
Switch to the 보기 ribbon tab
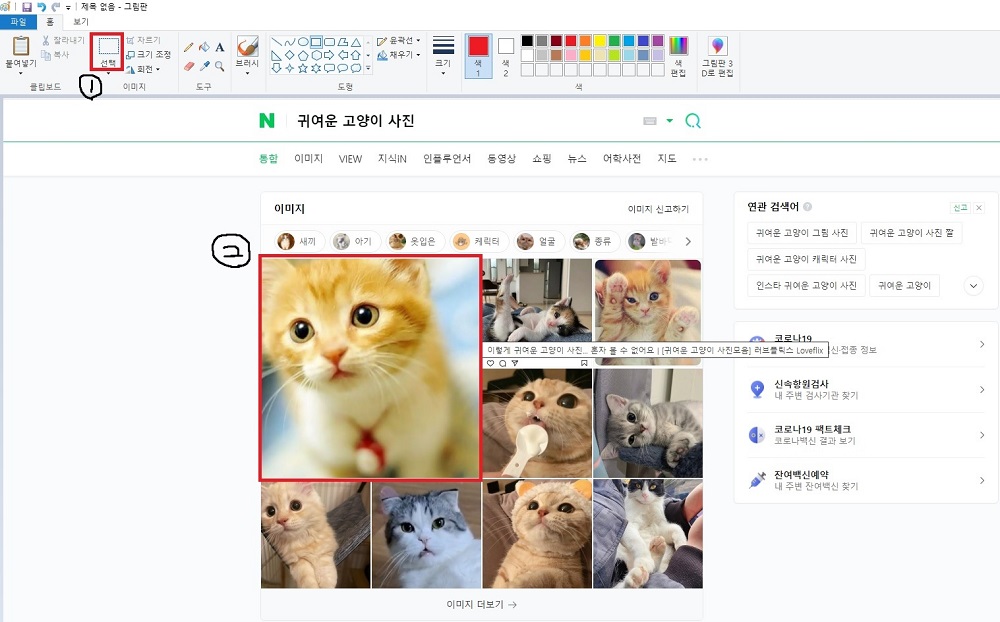[x=81, y=22]
